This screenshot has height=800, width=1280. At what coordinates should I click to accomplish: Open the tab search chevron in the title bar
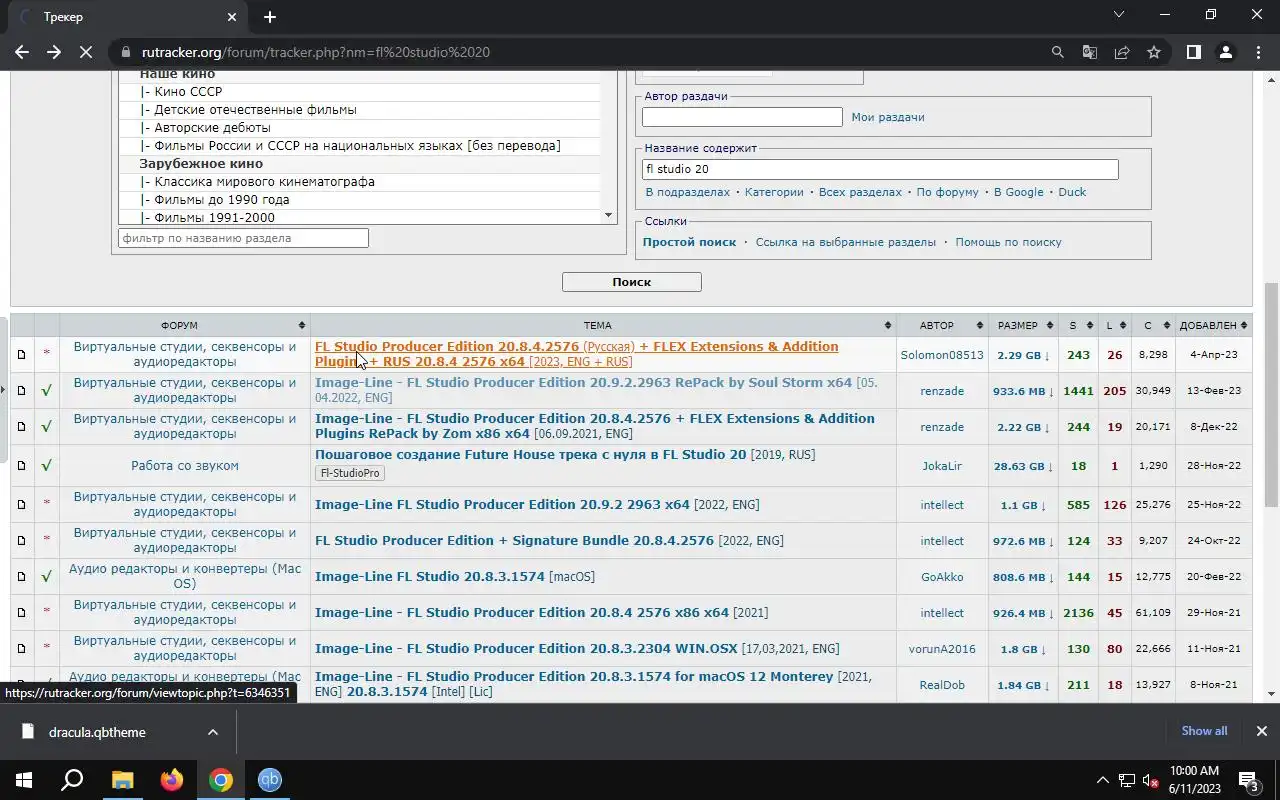pyautogui.click(x=1119, y=15)
